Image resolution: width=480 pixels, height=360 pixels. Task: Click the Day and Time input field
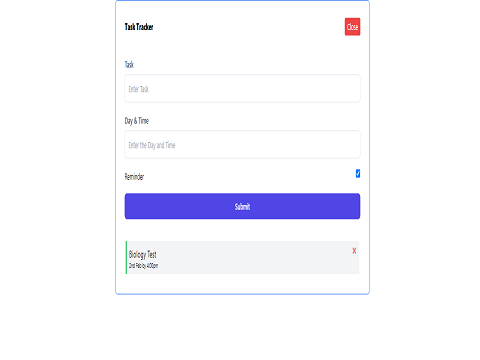click(242, 145)
